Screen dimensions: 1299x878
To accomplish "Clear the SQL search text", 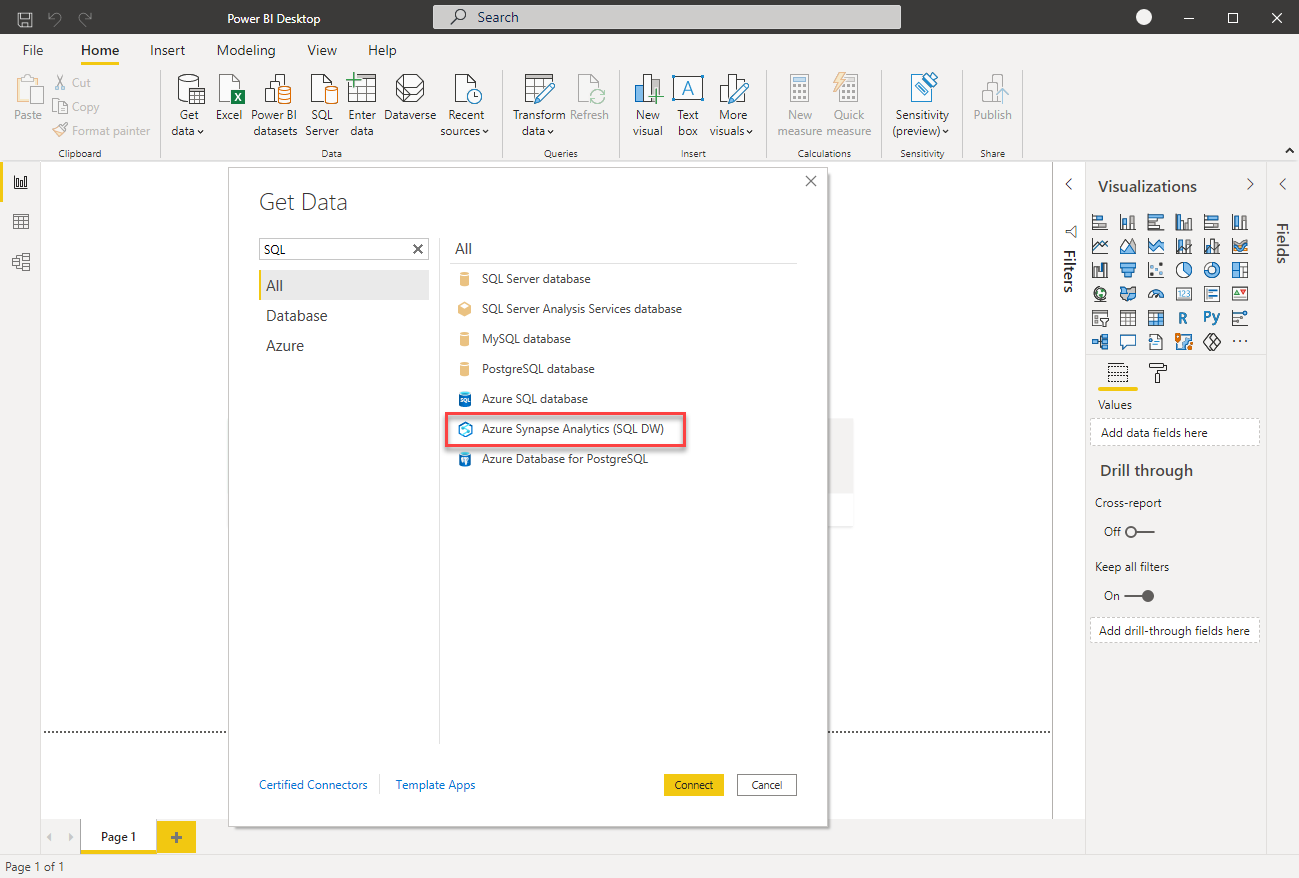I will click(418, 248).
